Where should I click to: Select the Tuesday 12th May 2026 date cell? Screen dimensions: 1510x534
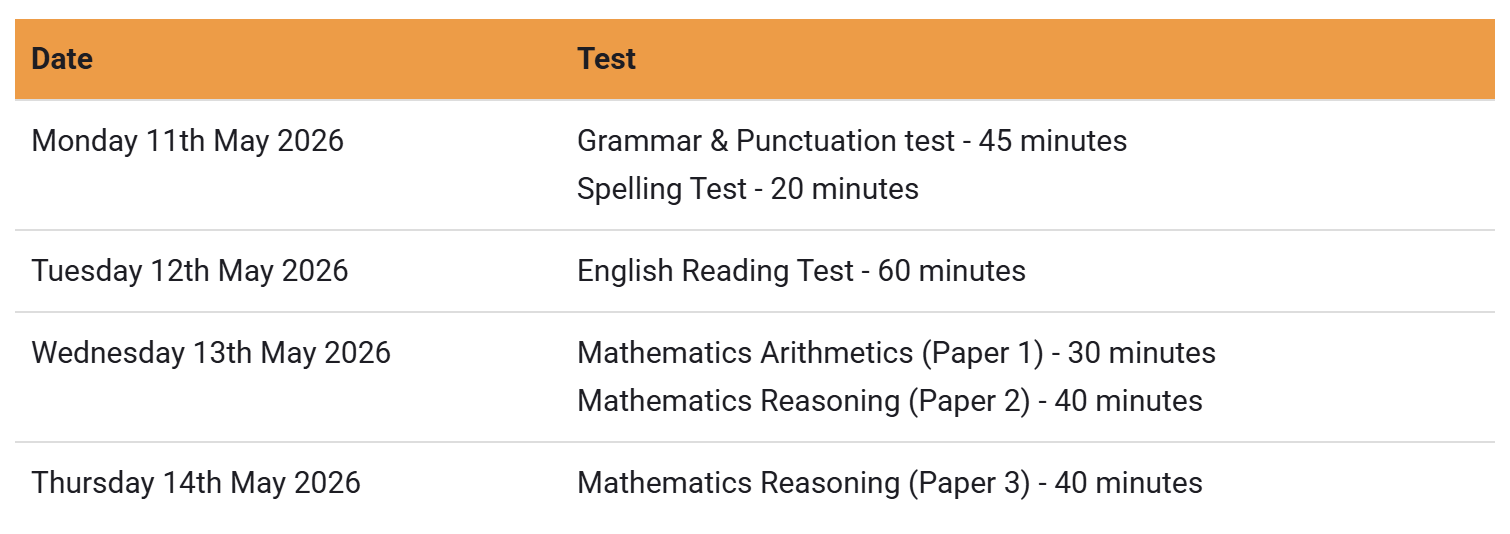point(288,271)
